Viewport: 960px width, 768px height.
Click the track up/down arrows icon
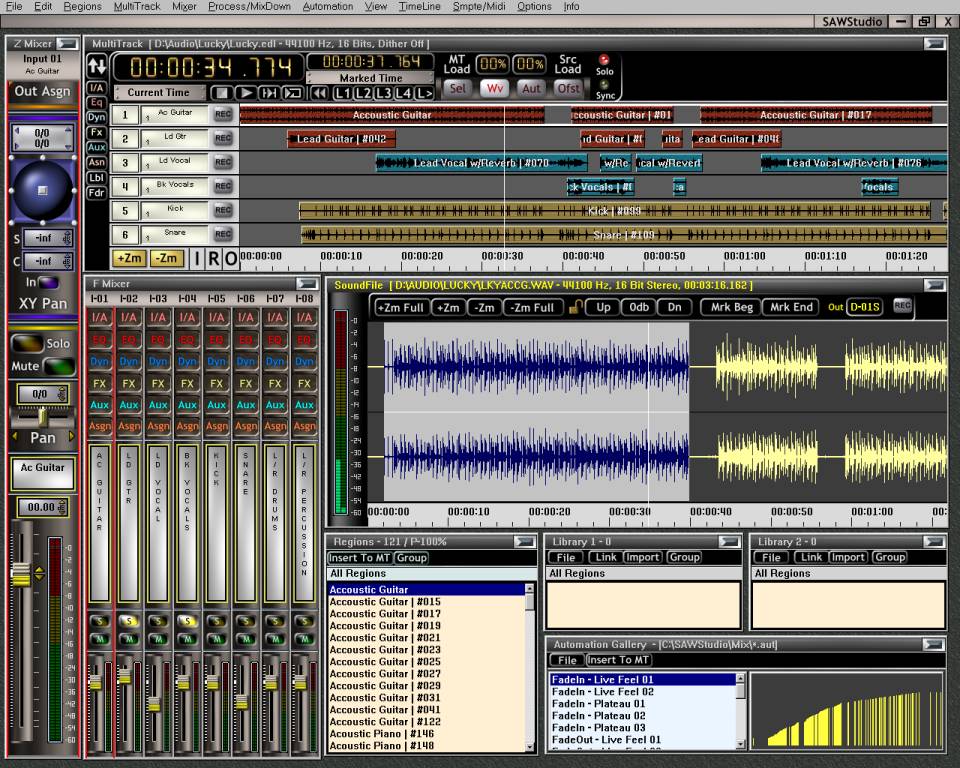[97, 67]
